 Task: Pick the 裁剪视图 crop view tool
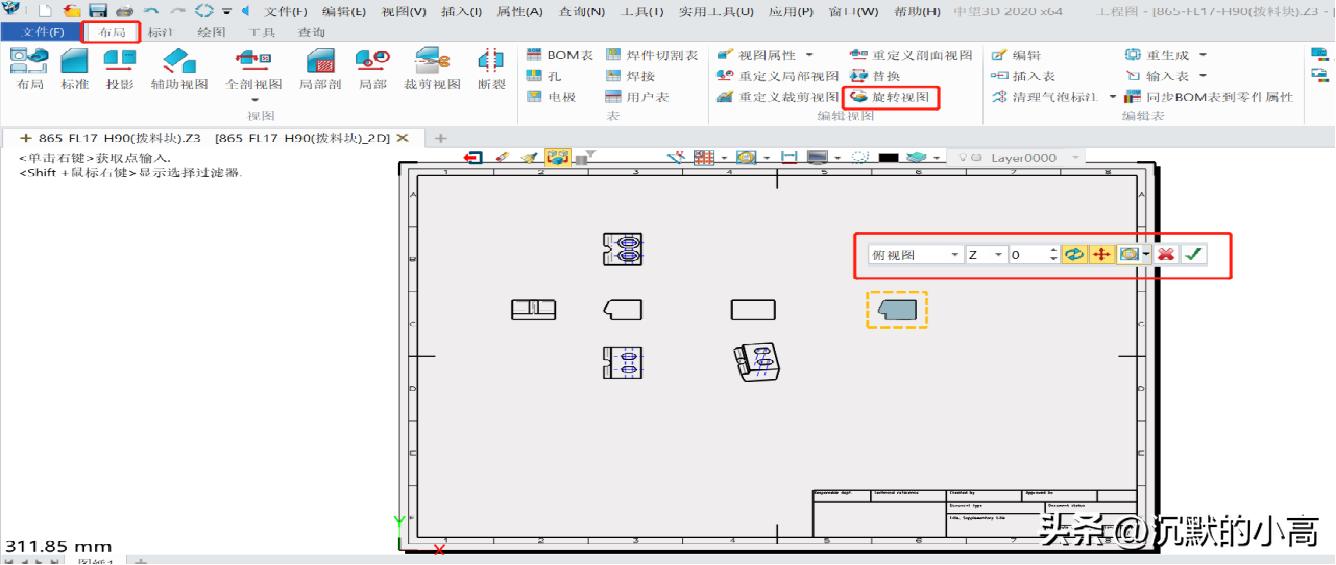point(433,69)
